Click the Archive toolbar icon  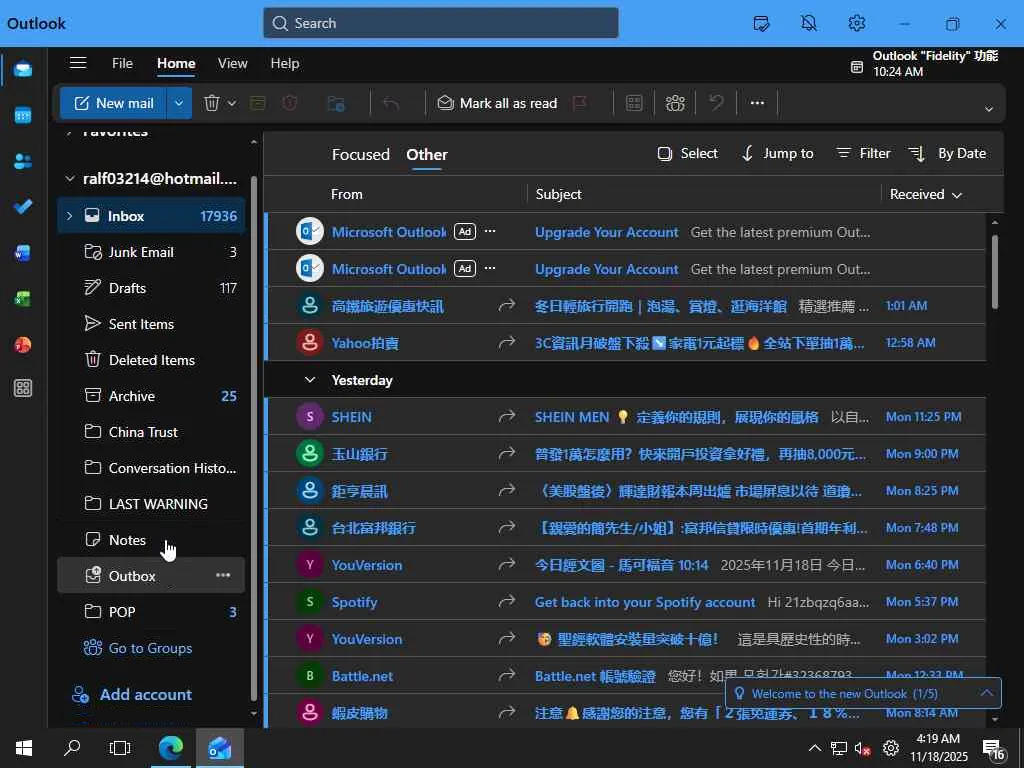point(258,103)
